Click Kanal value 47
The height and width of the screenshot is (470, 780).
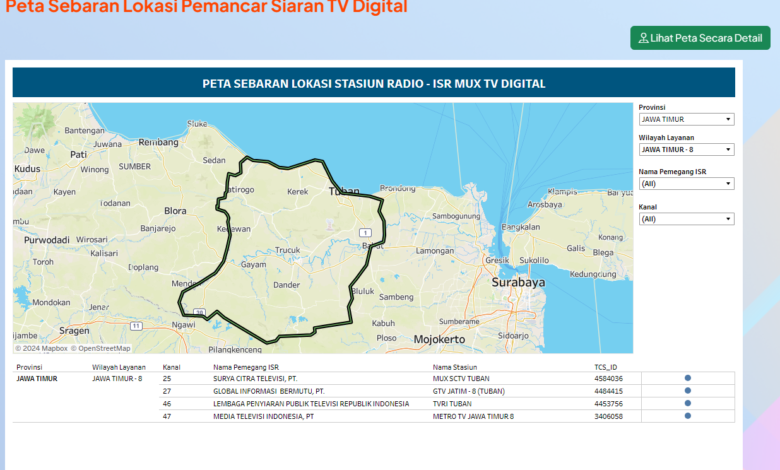click(x=167, y=416)
